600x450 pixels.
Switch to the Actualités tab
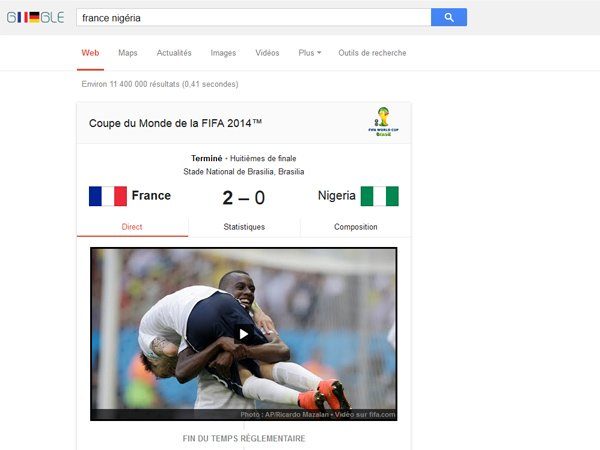click(x=174, y=53)
